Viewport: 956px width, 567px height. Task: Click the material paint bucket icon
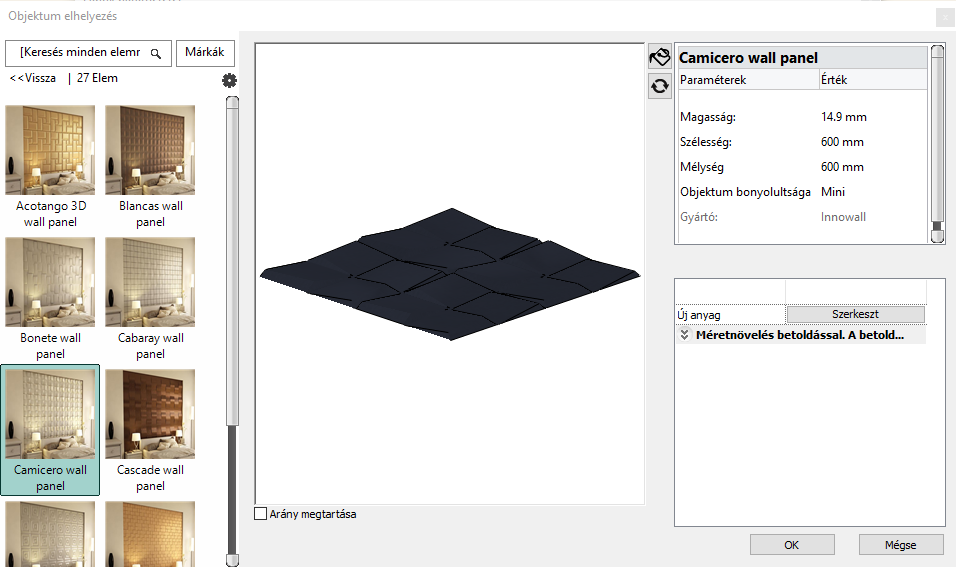(x=660, y=57)
